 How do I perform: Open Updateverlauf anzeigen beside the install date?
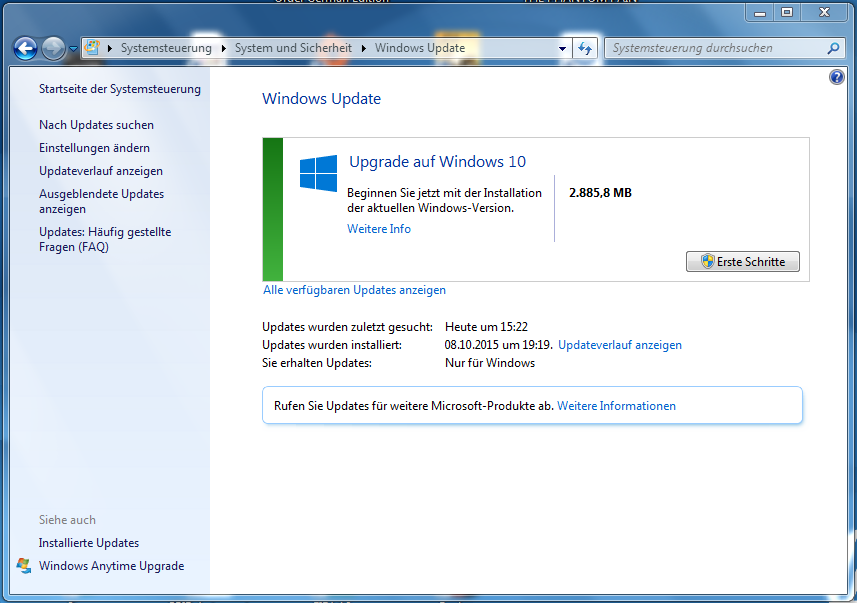[620, 345]
